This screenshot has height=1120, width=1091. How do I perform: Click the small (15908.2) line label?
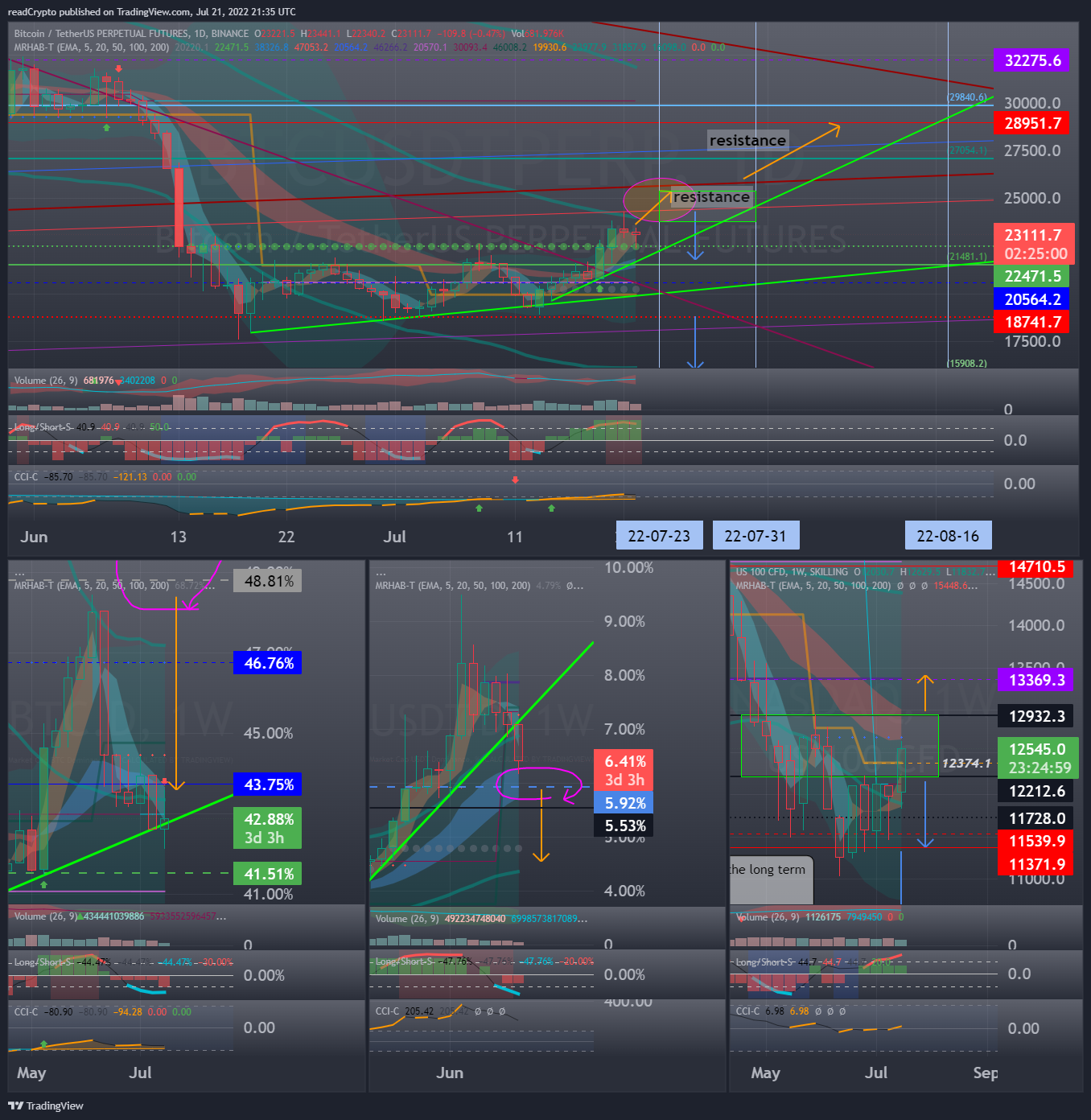pos(967,364)
